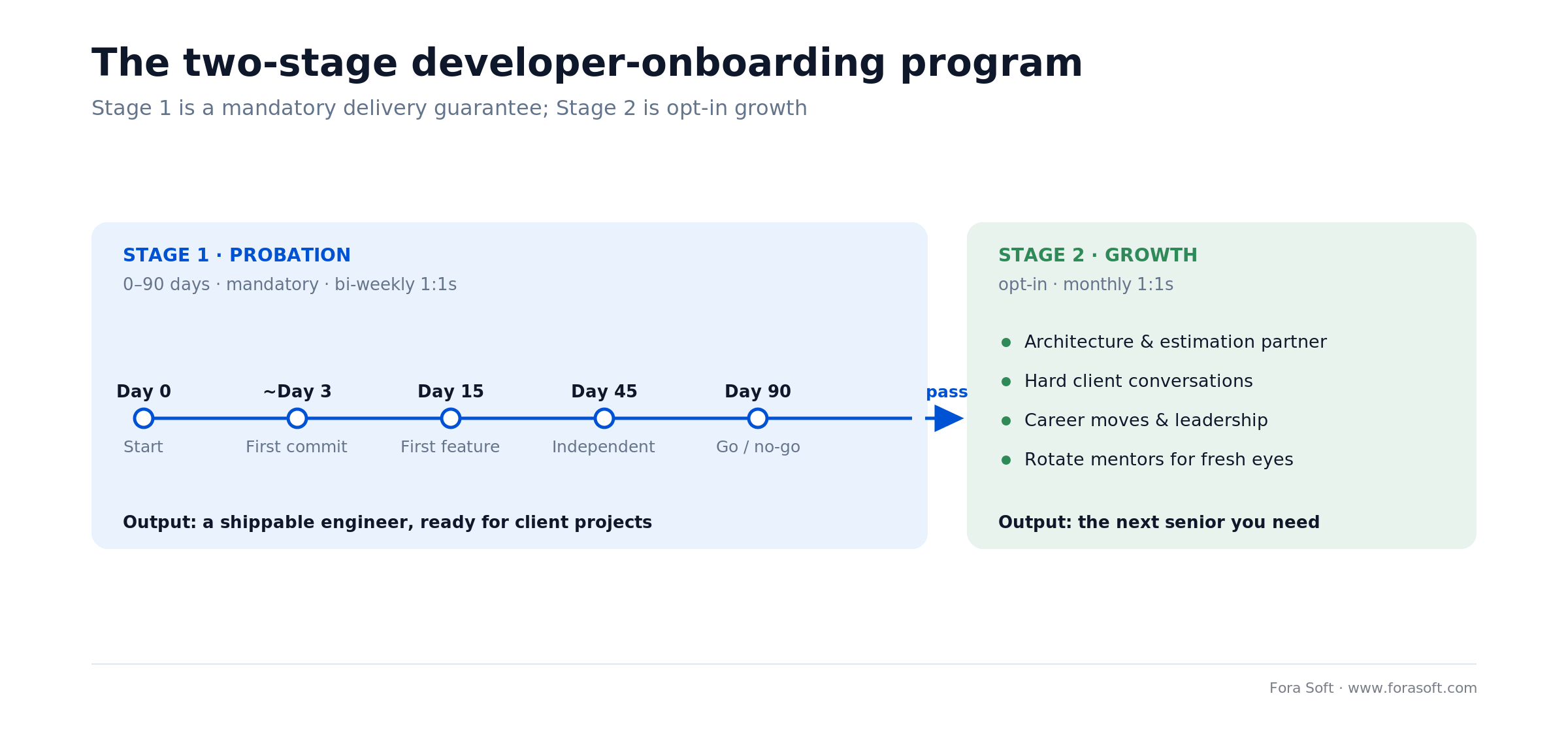Click 'opt-in · monthly 1:1s' text
This screenshot has height=732, width=1568.
1086,285
